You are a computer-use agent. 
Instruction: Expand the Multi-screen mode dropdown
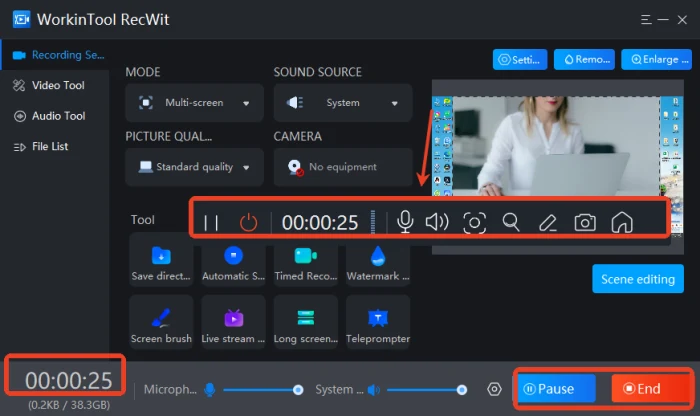point(194,103)
